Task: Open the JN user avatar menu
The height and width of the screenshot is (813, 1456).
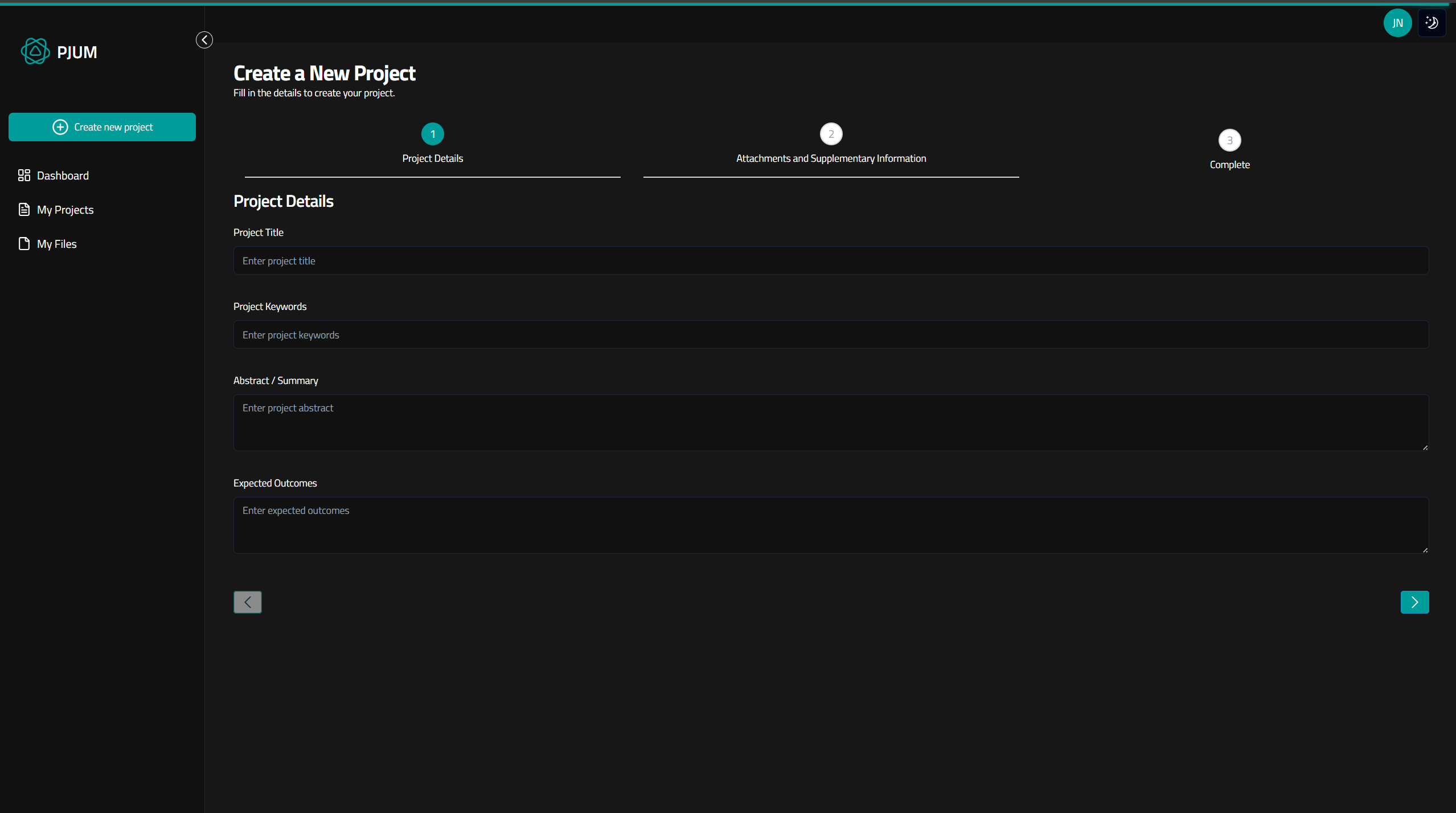Action: pos(1397,23)
